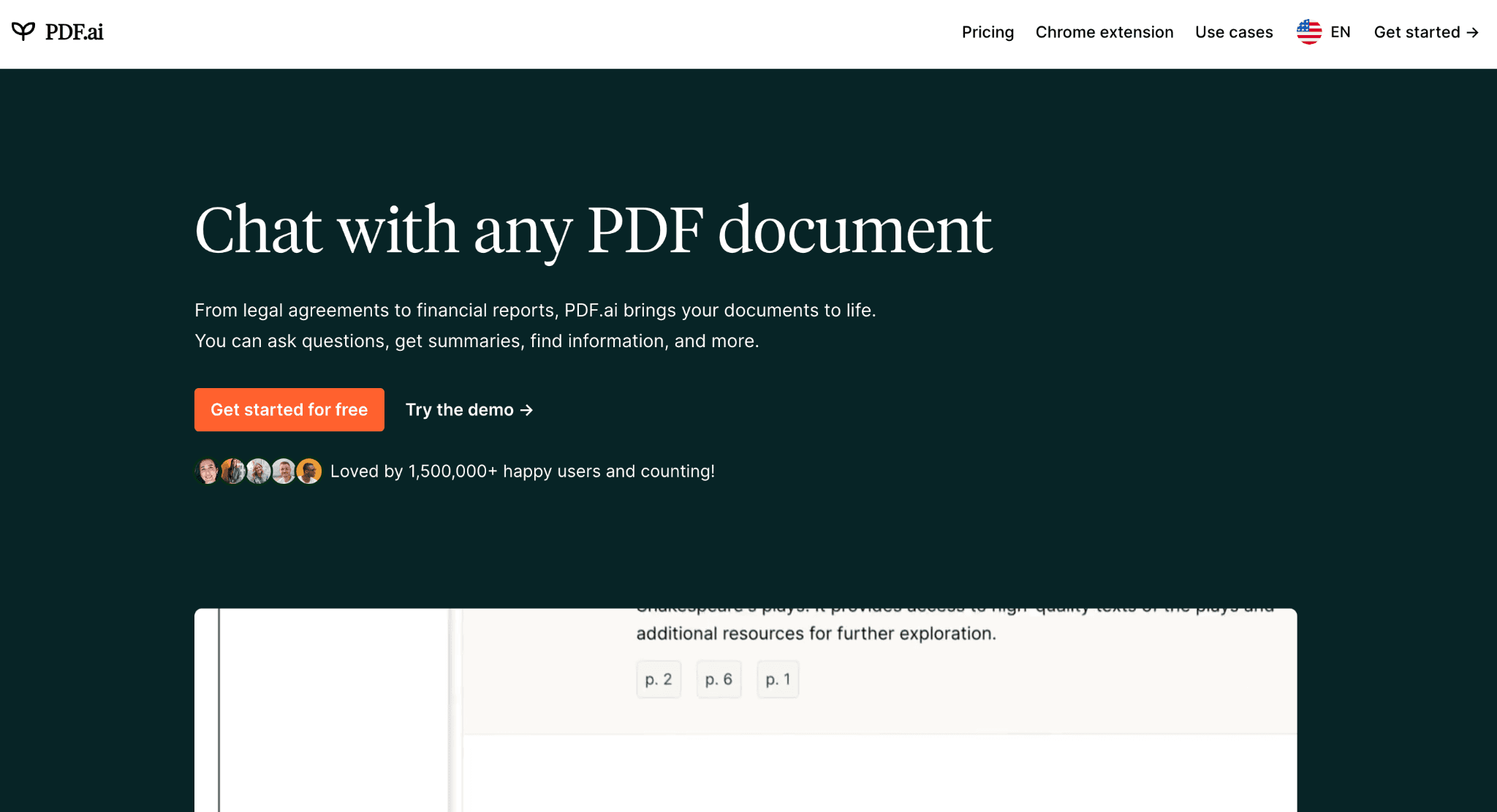Click the first user avatar in the row
1497x812 pixels.
pos(207,471)
